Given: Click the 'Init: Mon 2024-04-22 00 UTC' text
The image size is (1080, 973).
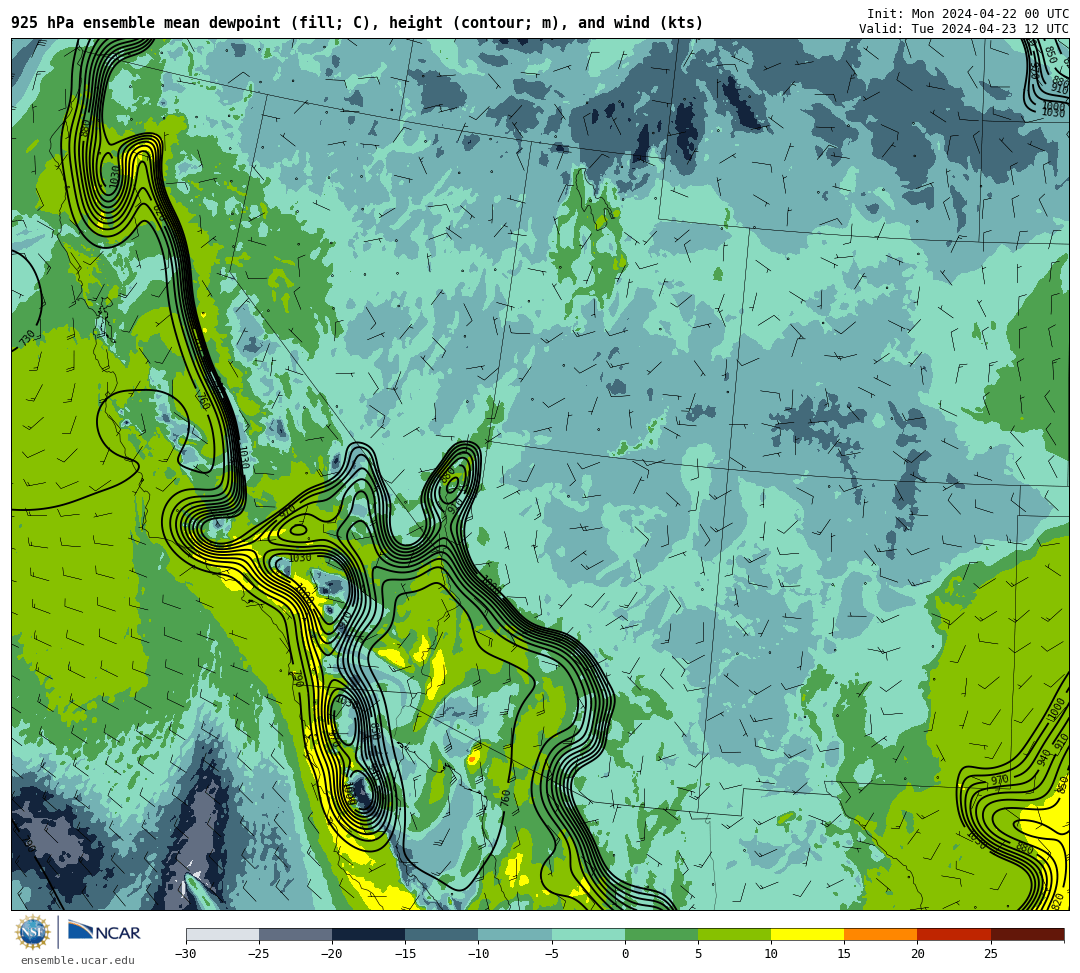Looking at the screenshot, I should point(968,14).
